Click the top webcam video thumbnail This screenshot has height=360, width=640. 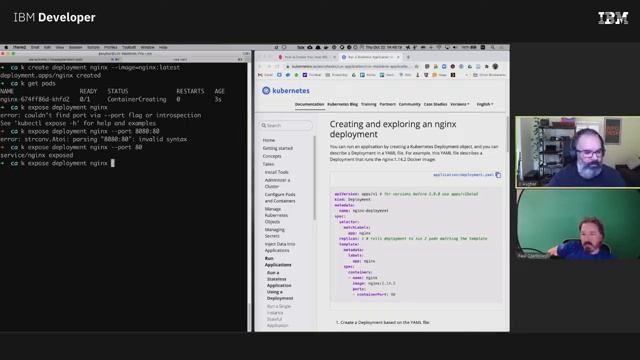pos(577,152)
